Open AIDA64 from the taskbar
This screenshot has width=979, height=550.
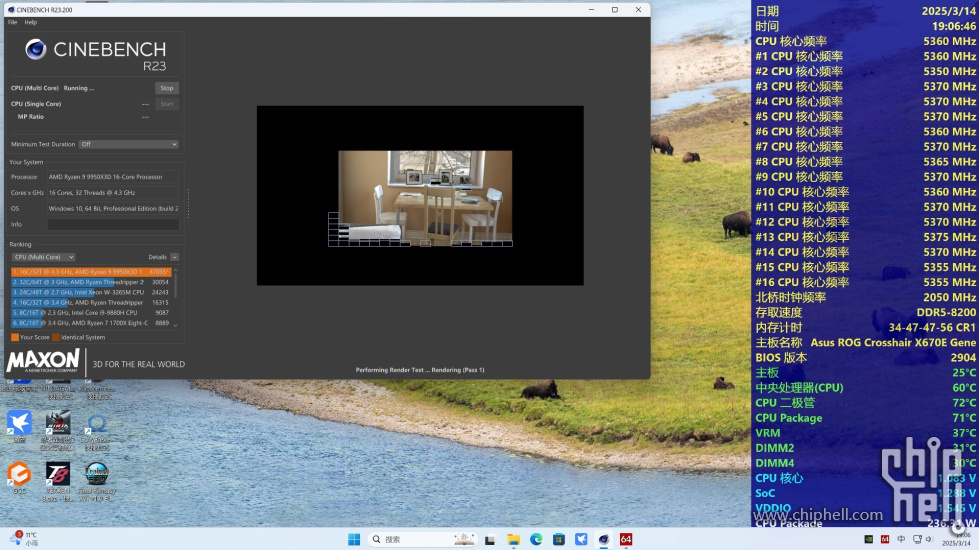(626, 539)
